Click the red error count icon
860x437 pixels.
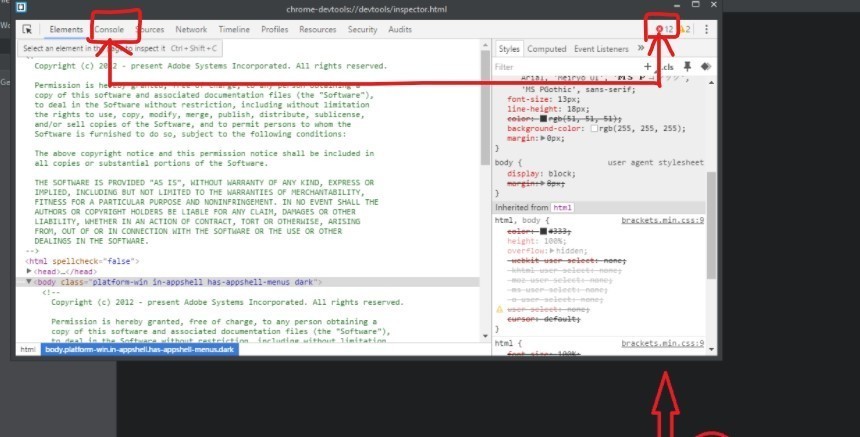click(659, 30)
